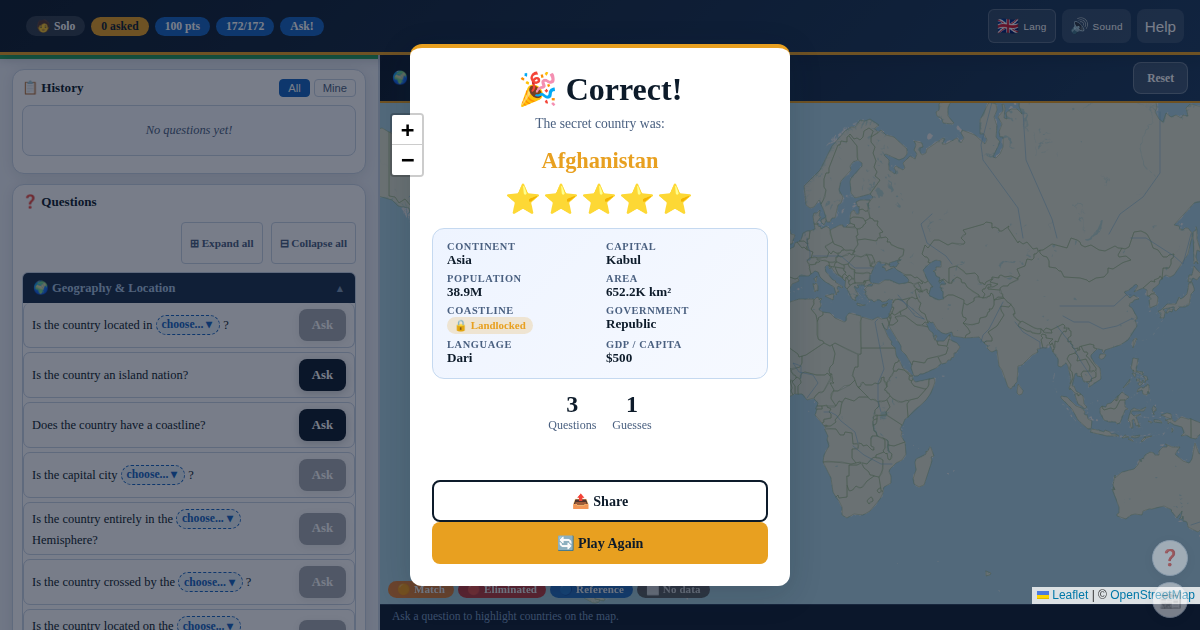Open the 'located in' choose dropdown
This screenshot has height=630, width=1200.
pyautogui.click(x=188, y=325)
